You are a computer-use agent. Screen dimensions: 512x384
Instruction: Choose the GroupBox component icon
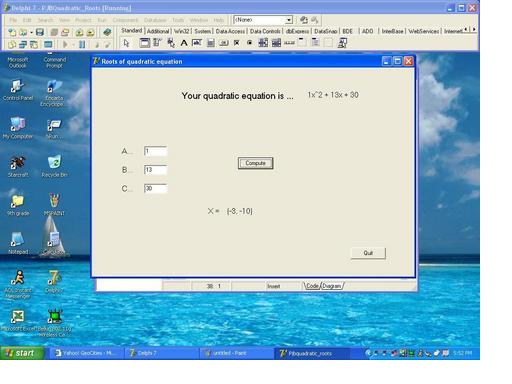[x=302, y=42]
